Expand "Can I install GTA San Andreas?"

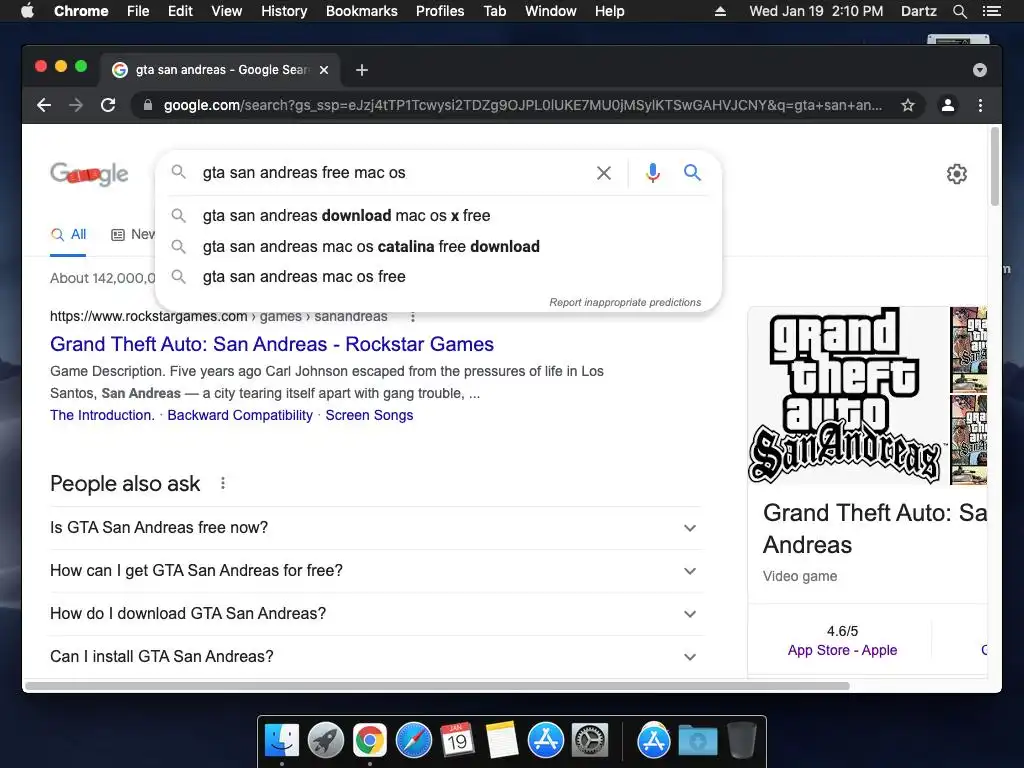[376, 656]
